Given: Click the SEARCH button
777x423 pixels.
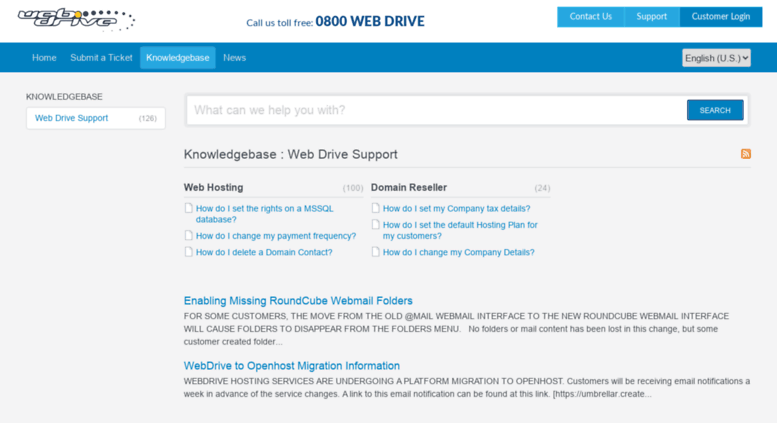Looking at the screenshot, I should [x=715, y=110].
